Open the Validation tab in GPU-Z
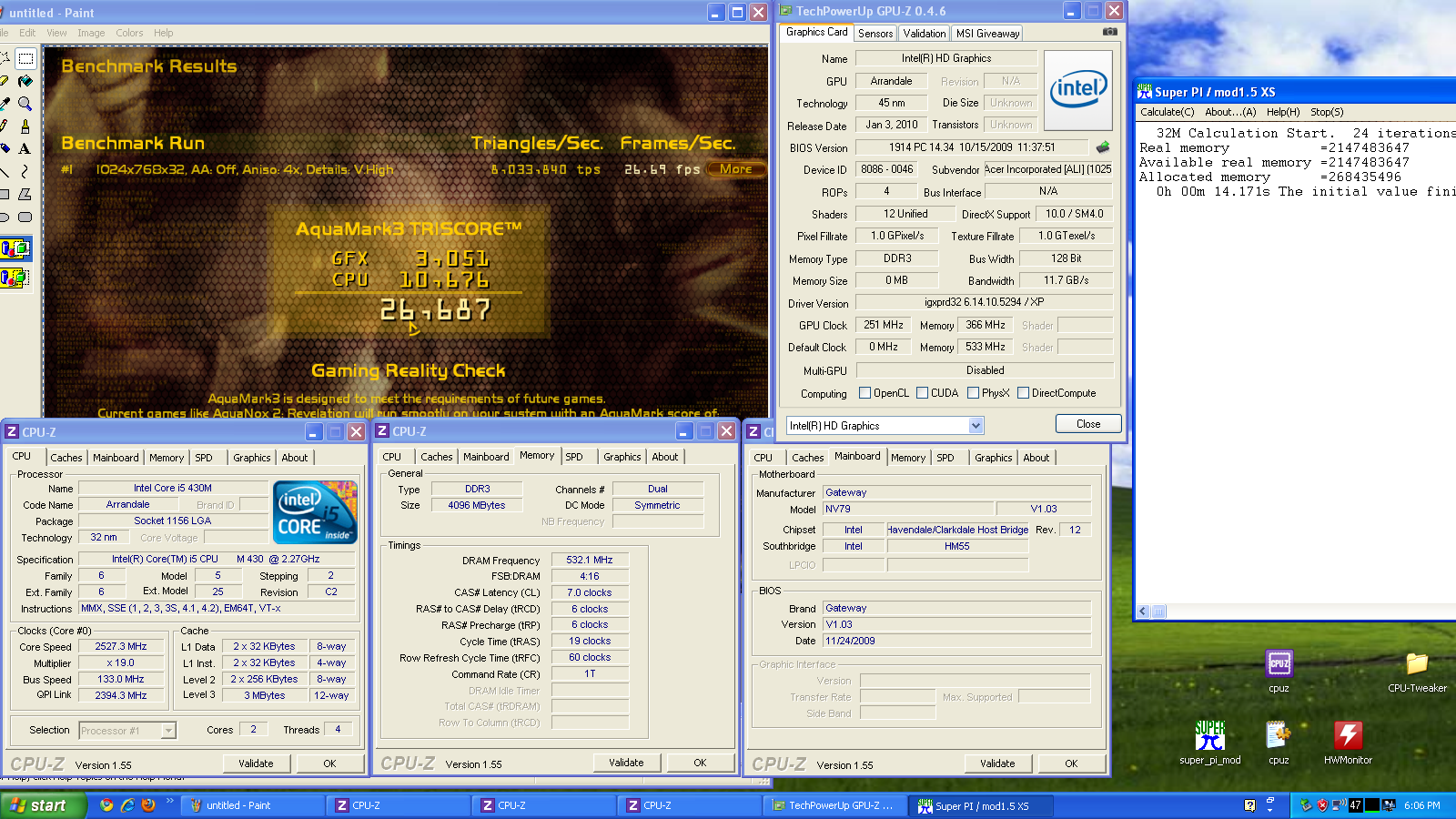 (x=925, y=34)
